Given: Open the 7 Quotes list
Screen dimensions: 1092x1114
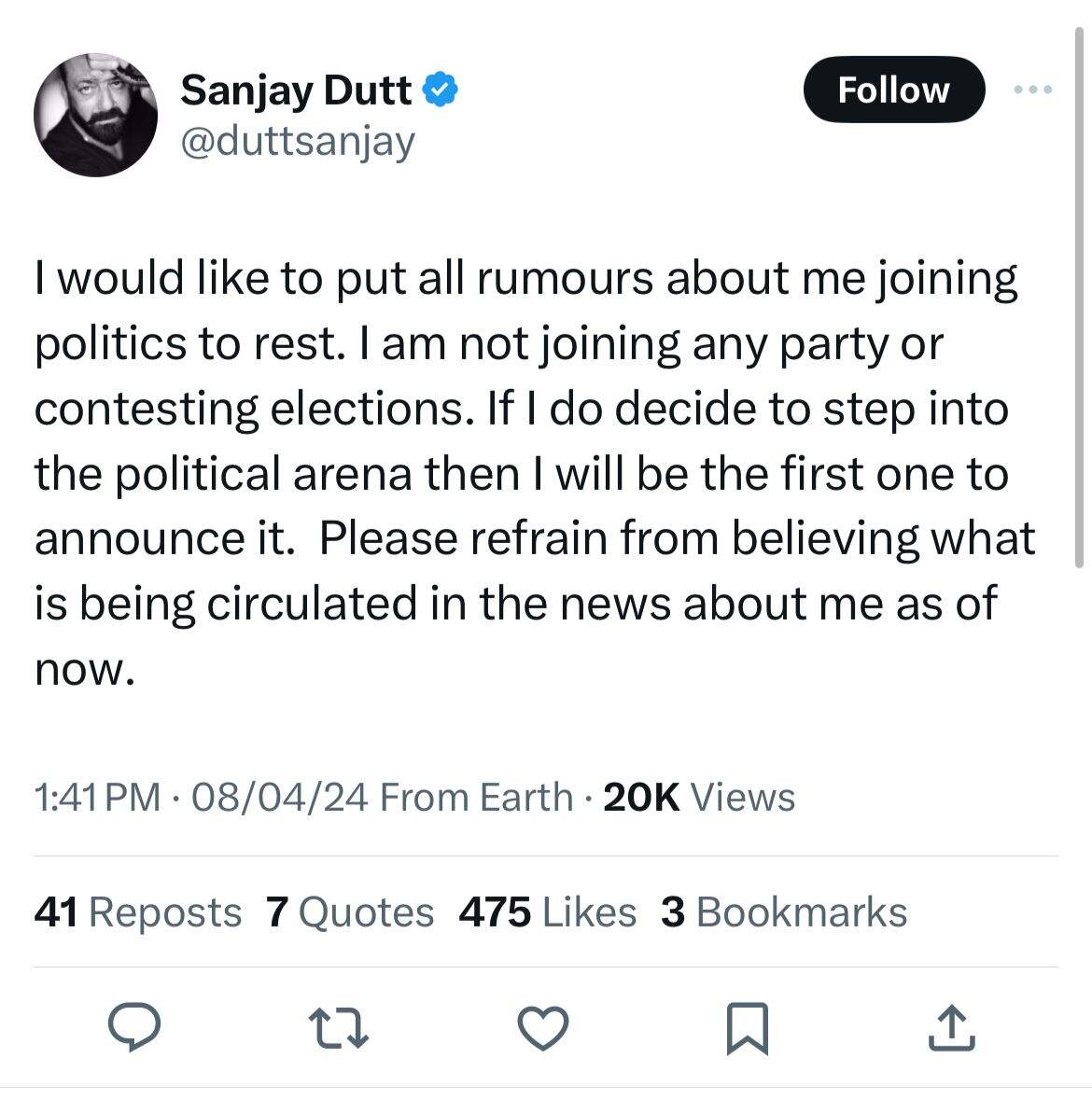Looking at the screenshot, I should pyautogui.click(x=350, y=912).
